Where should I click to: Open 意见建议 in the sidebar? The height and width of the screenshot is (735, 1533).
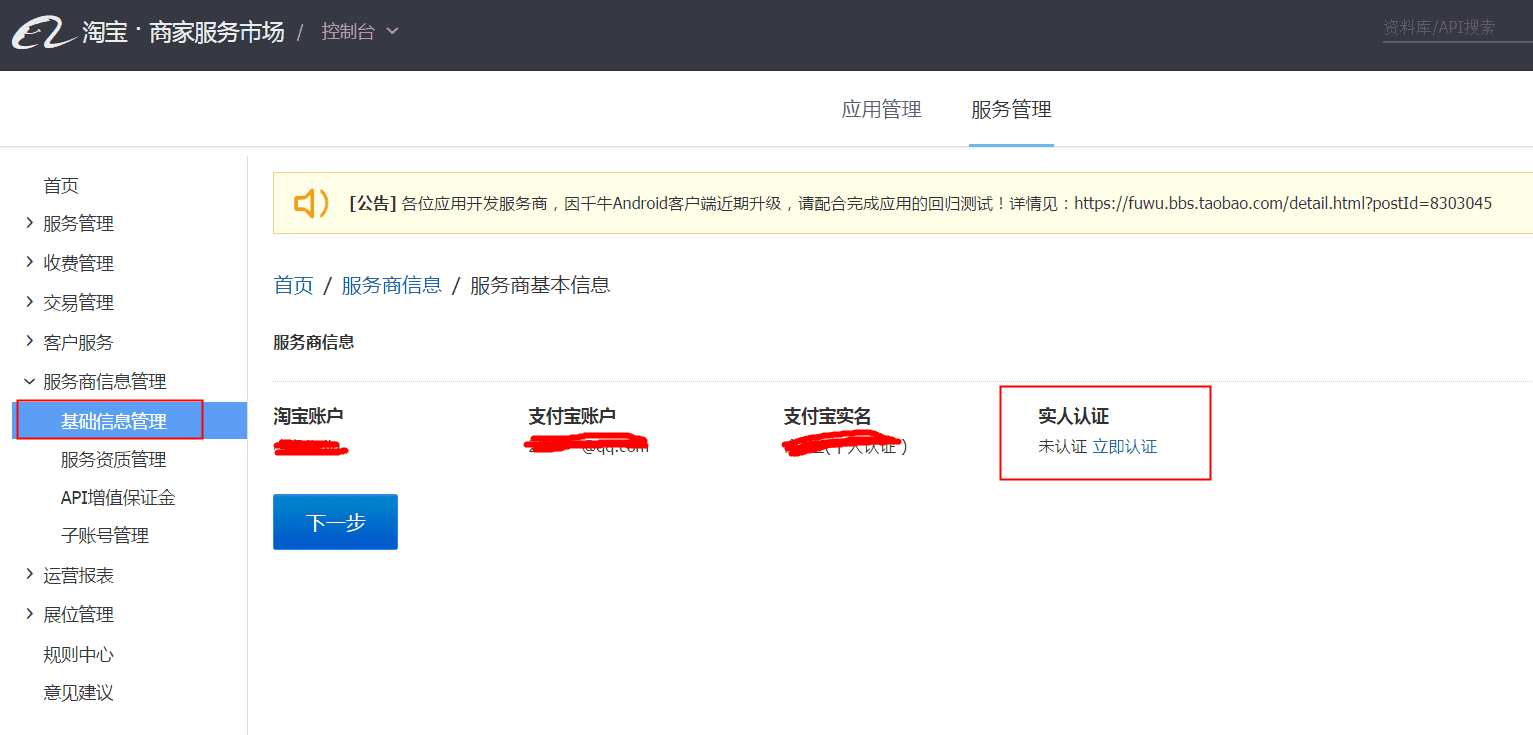coord(78,692)
